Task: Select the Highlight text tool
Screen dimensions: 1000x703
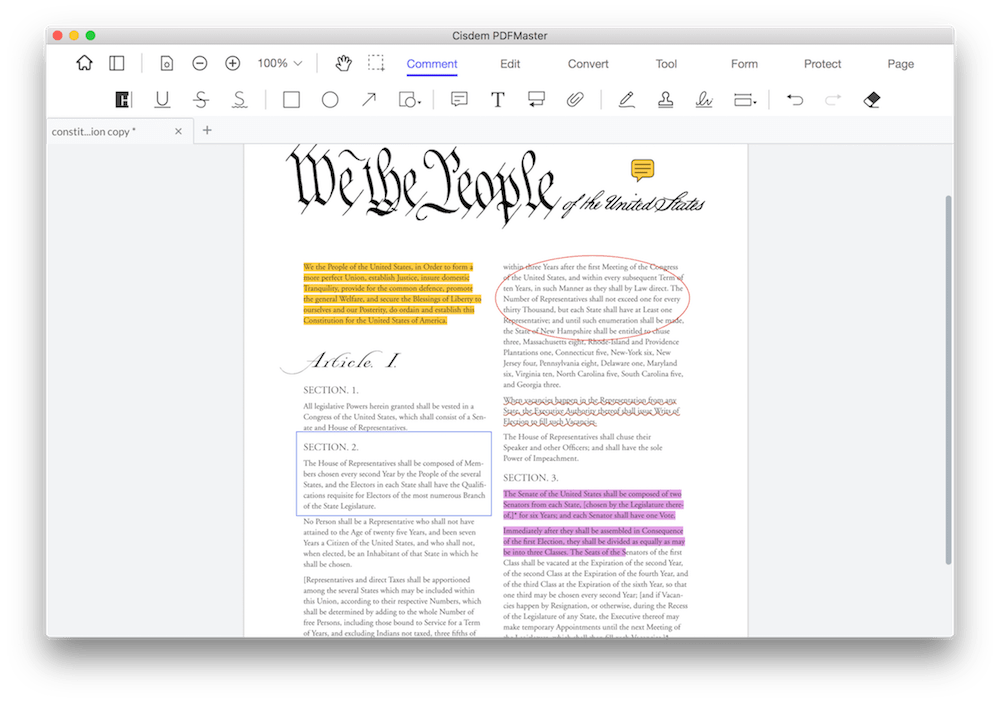Action: [122, 100]
